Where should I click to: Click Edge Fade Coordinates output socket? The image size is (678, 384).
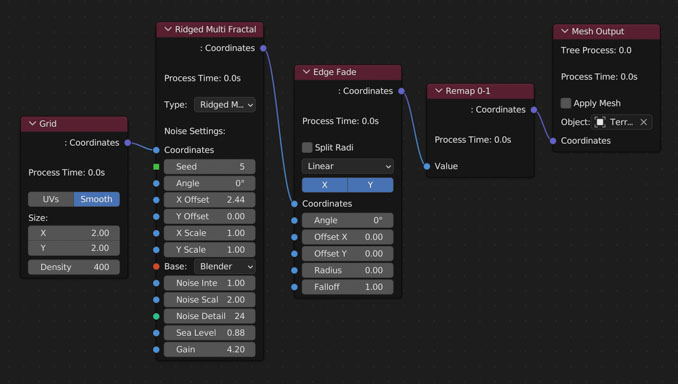pyautogui.click(x=401, y=91)
